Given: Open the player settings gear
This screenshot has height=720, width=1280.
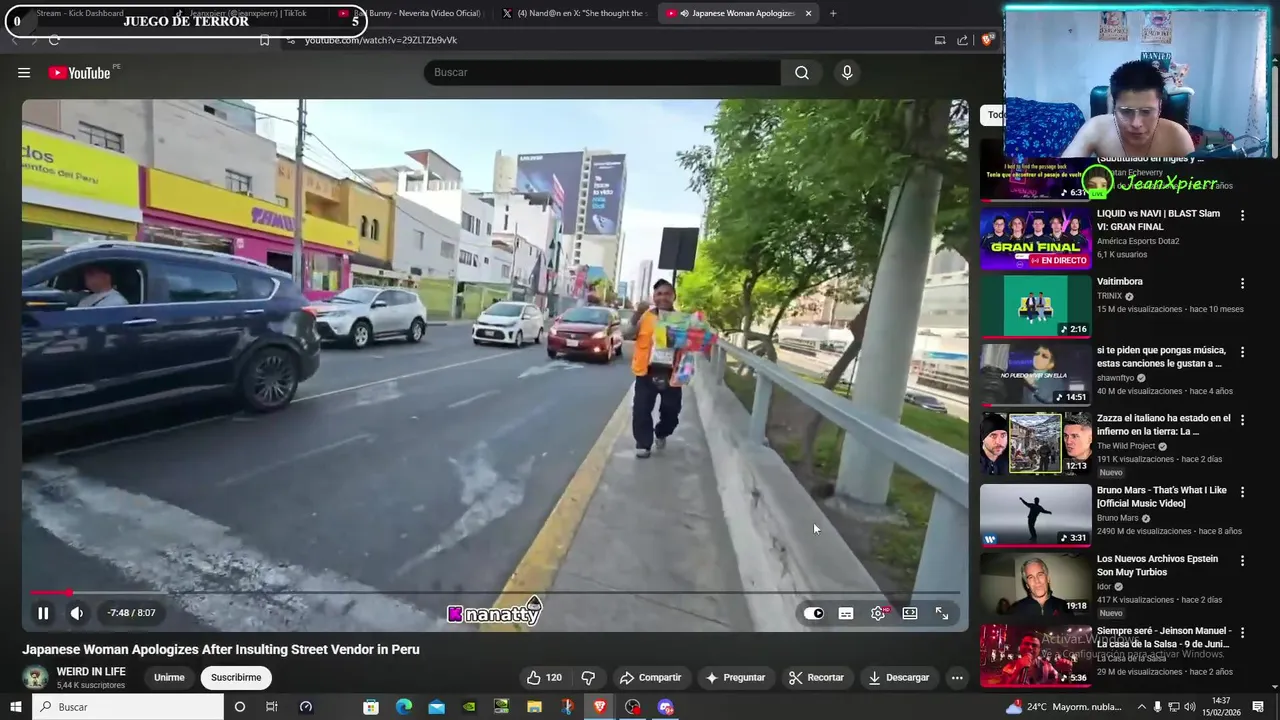Looking at the screenshot, I should click(878, 613).
